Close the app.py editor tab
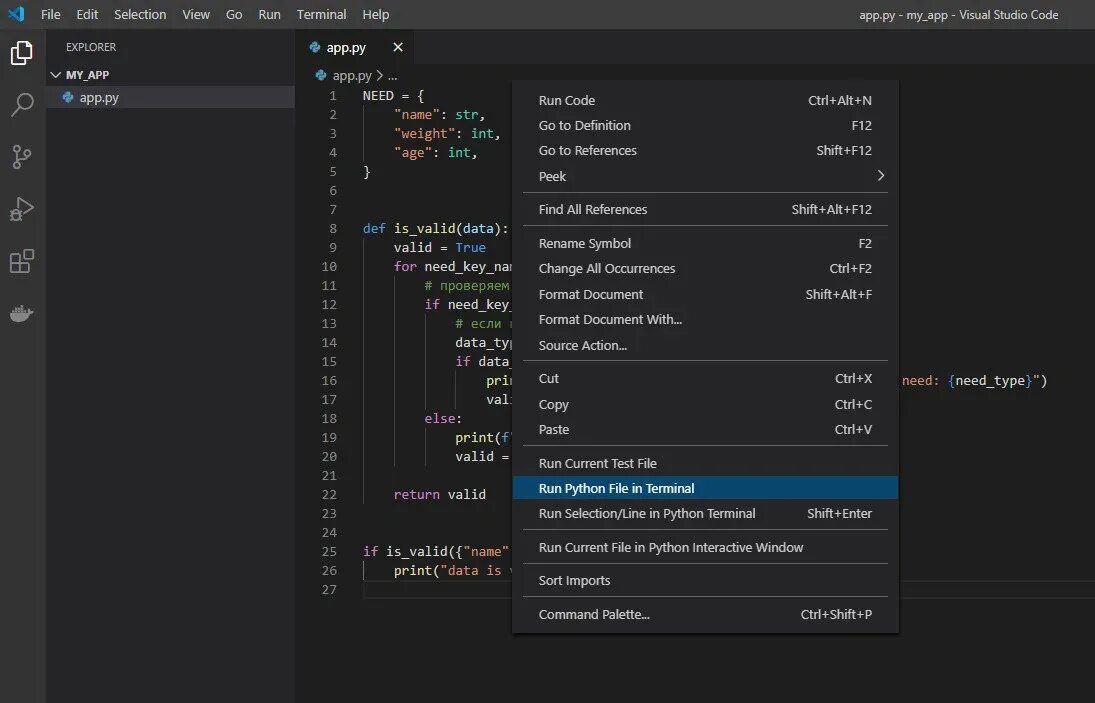Screen dimensions: 1095x703 click(398, 47)
